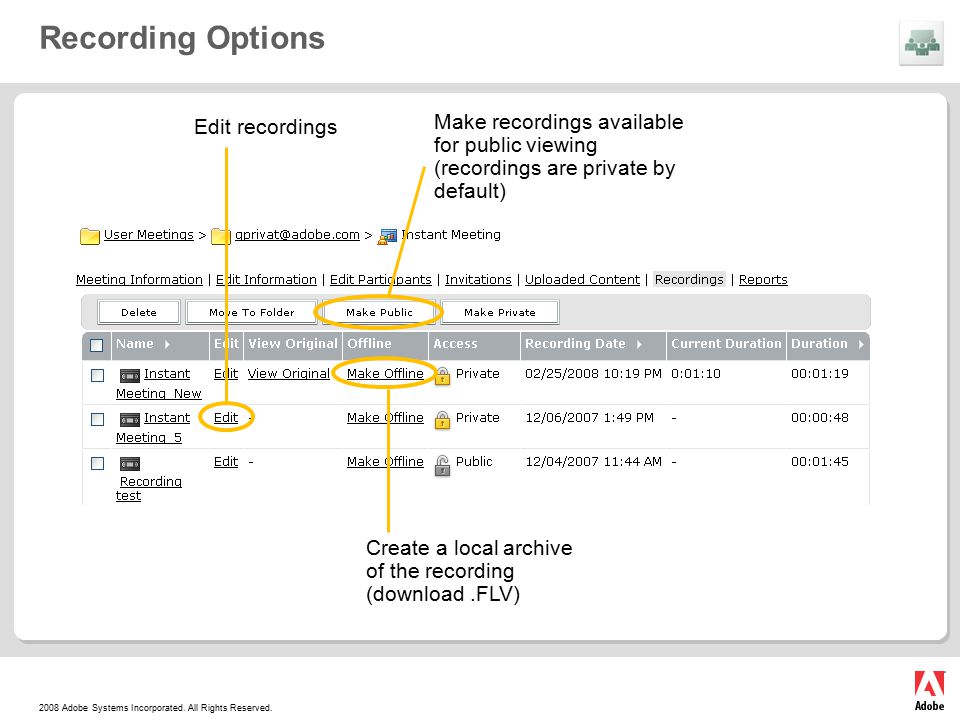960x720 pixels.
Task: Click the Move To Folder button
Action: (252, 312)
